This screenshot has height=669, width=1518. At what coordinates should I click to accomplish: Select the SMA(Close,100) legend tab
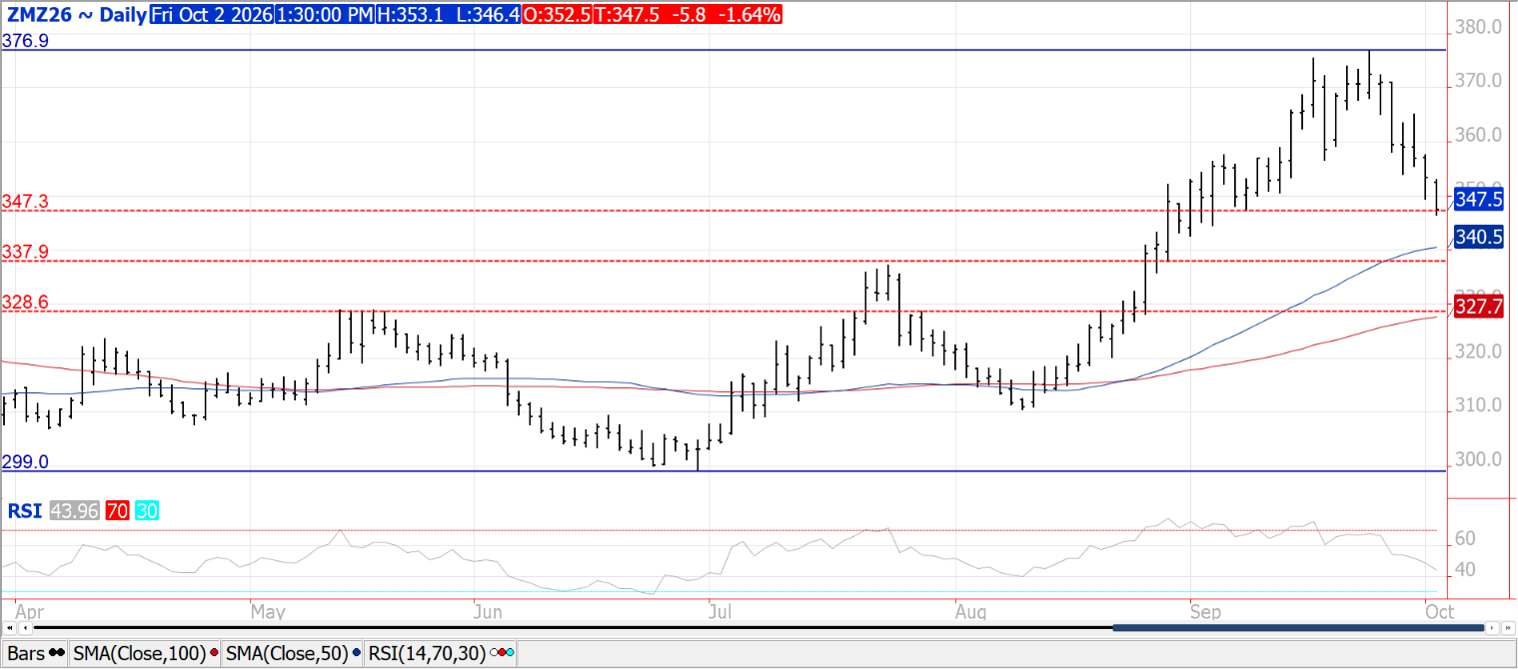click(145, 654)
